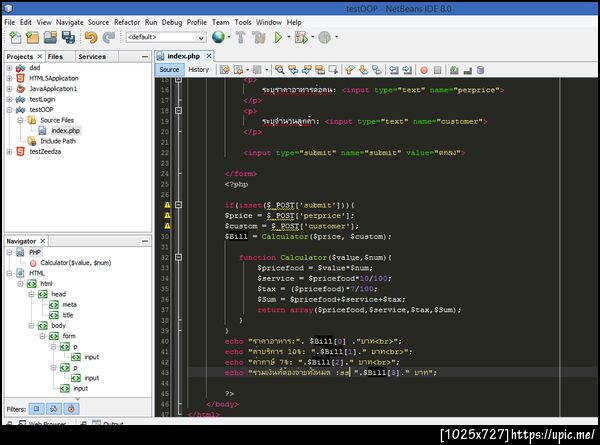600x445 pixels.
Task: Collapse the testOOP project node
Action: [9, 110]
